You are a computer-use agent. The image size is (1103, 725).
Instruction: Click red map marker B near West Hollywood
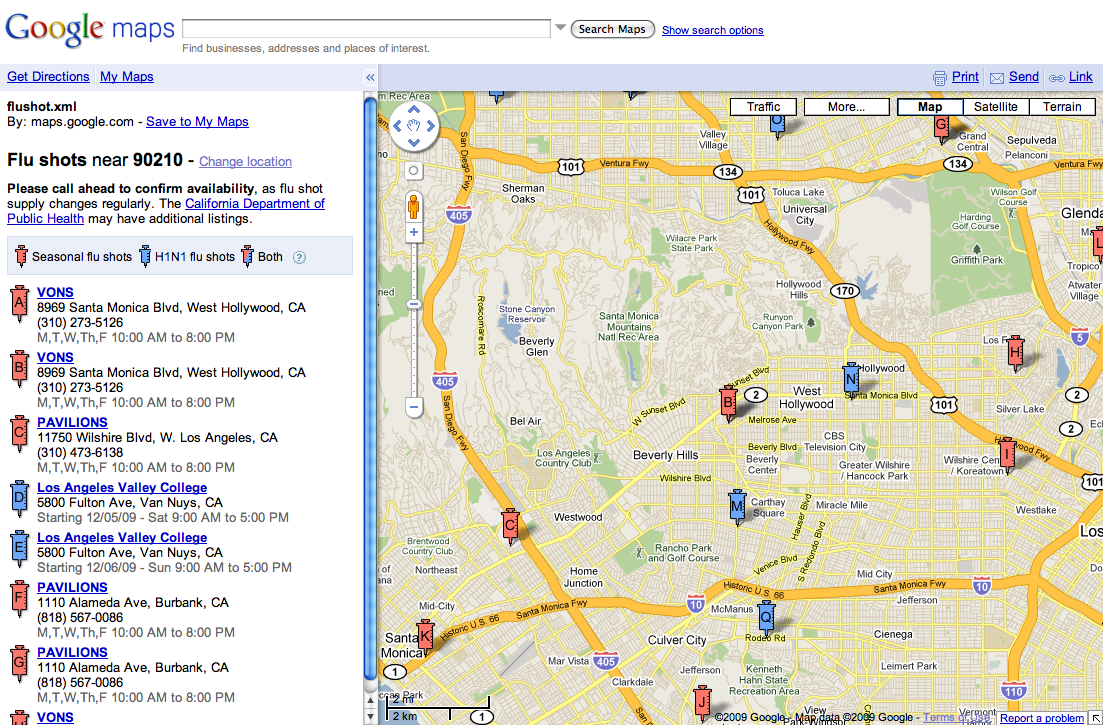point(729,403)
